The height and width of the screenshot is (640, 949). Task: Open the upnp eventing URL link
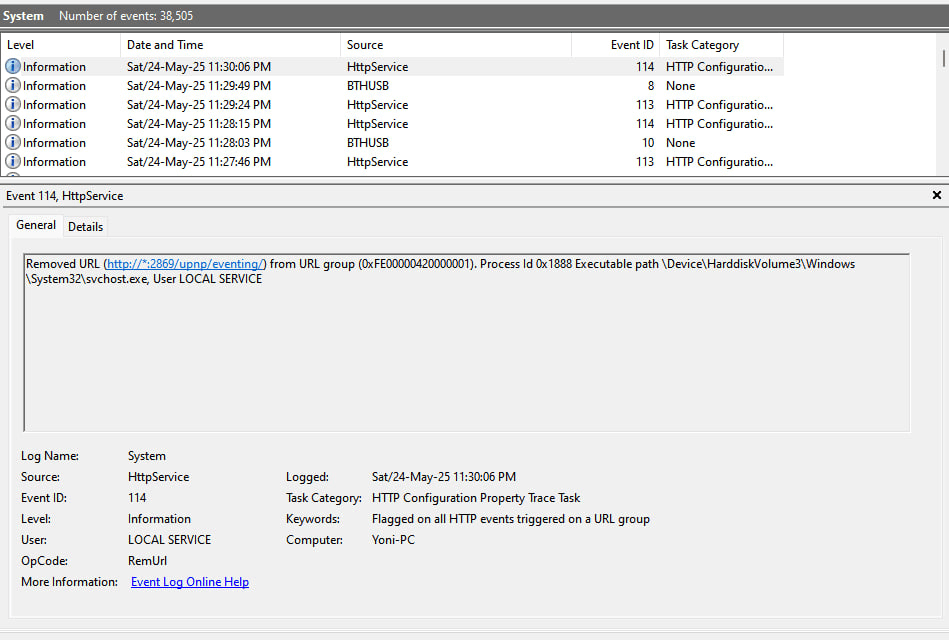point(185,264)
